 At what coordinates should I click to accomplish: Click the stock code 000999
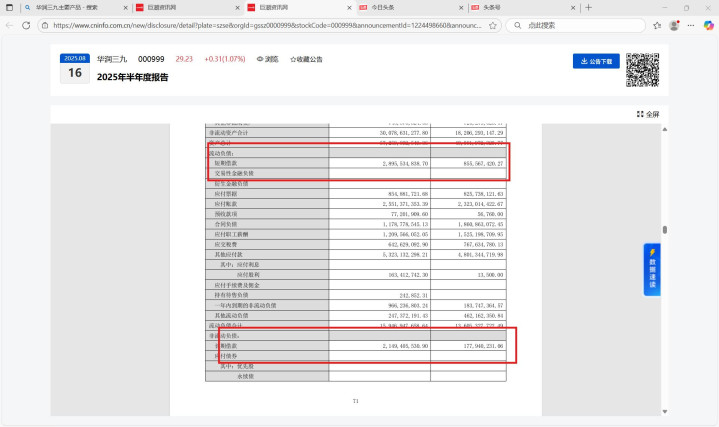pyautogui.click(x=151, y=59)
